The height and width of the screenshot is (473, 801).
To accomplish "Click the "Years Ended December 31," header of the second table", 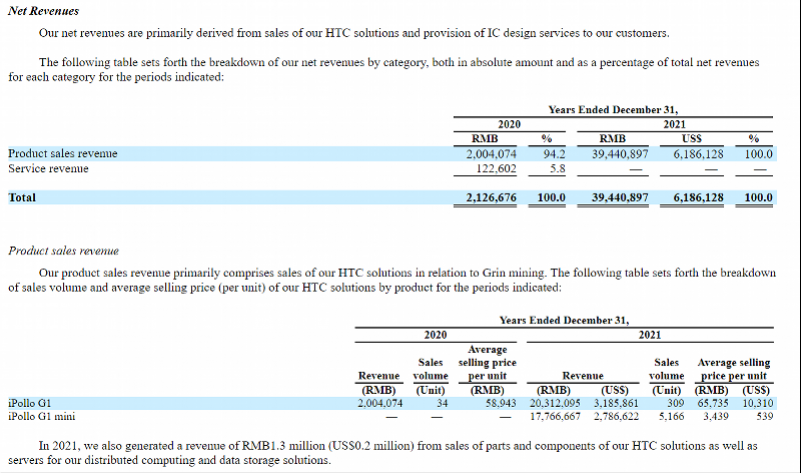I will (x=564, y=320).
